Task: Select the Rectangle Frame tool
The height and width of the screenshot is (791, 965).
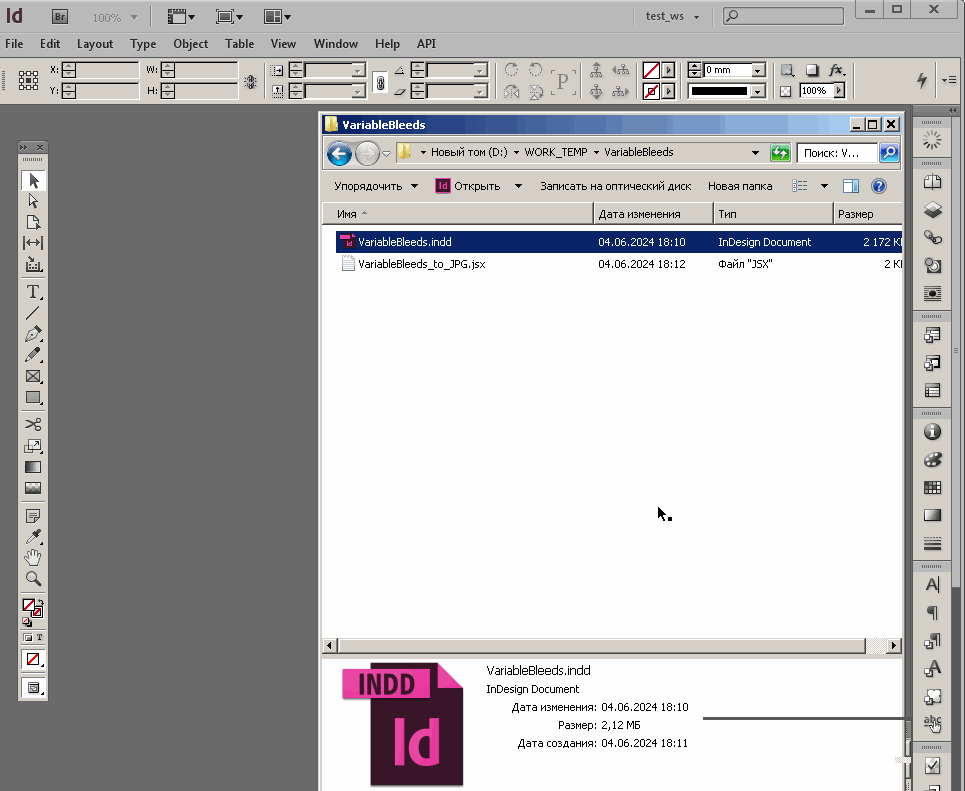Action: point(33,376)
